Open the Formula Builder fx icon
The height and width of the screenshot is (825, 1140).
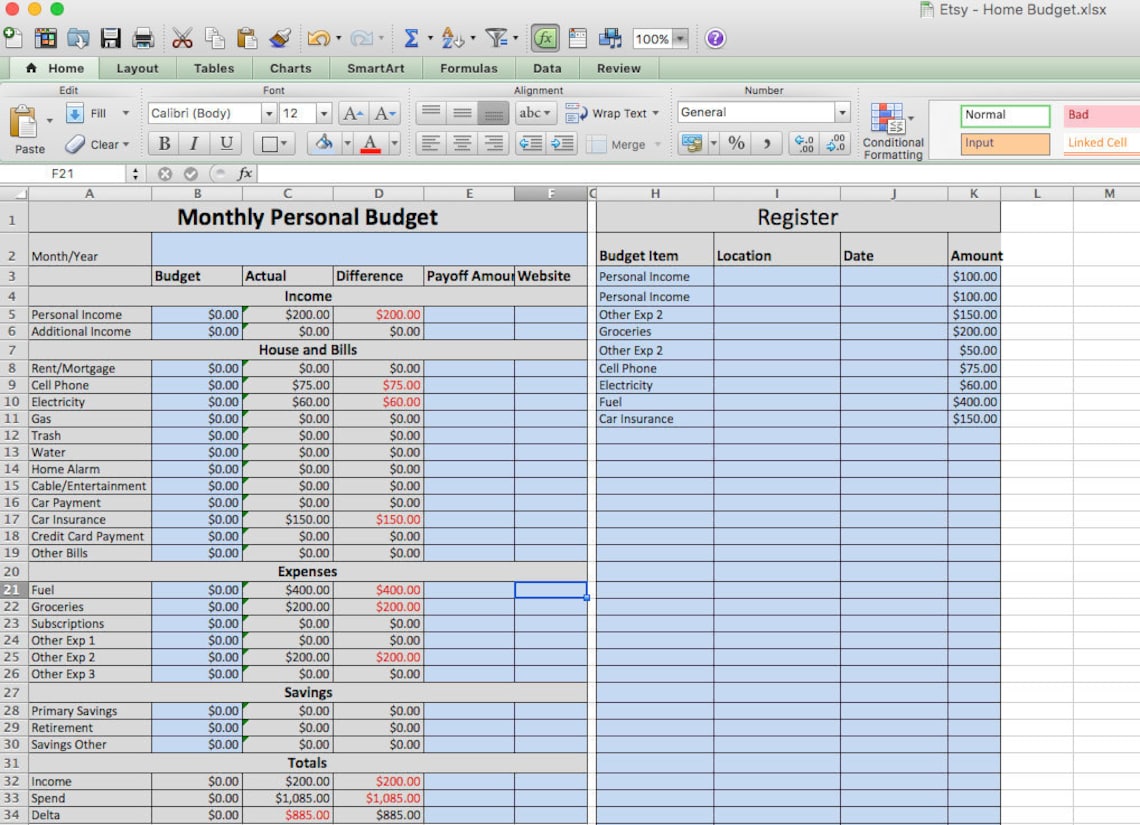tap(546, 38)
